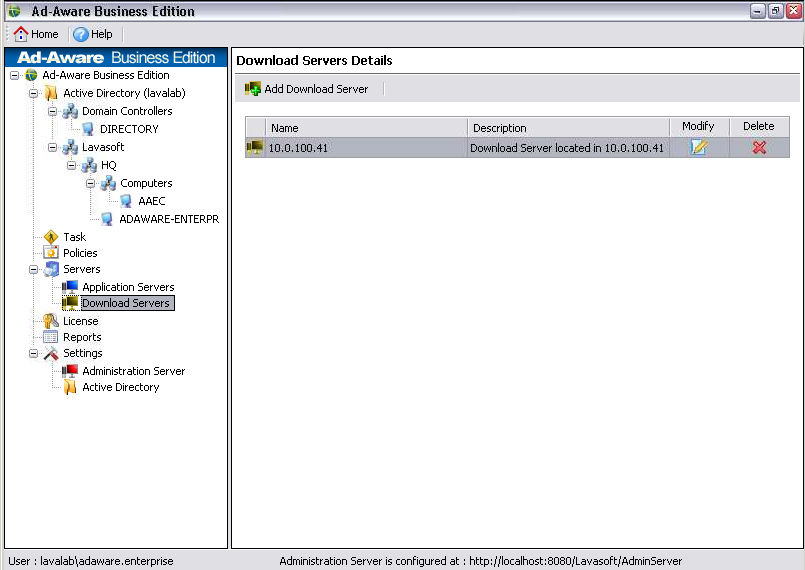Viewport: 805px width, 570px height.
Task: Click the Modify column header
Action: click(699, 126)
